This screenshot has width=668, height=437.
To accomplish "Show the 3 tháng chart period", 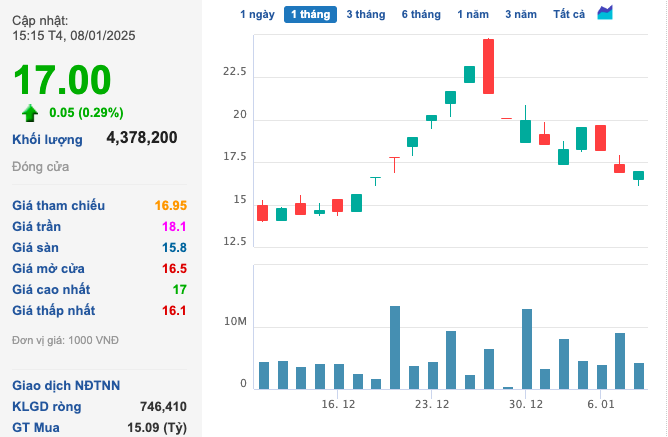I will click(365, 14).
